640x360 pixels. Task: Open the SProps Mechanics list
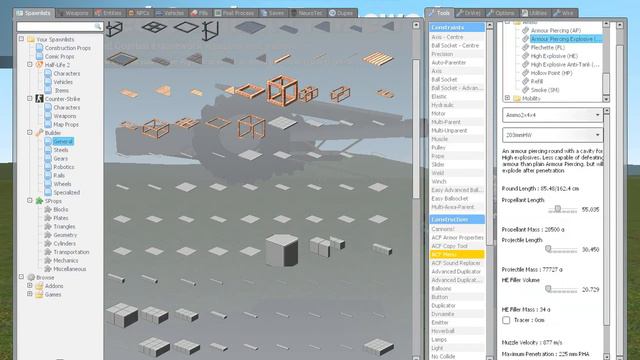[x=65, y=260]
